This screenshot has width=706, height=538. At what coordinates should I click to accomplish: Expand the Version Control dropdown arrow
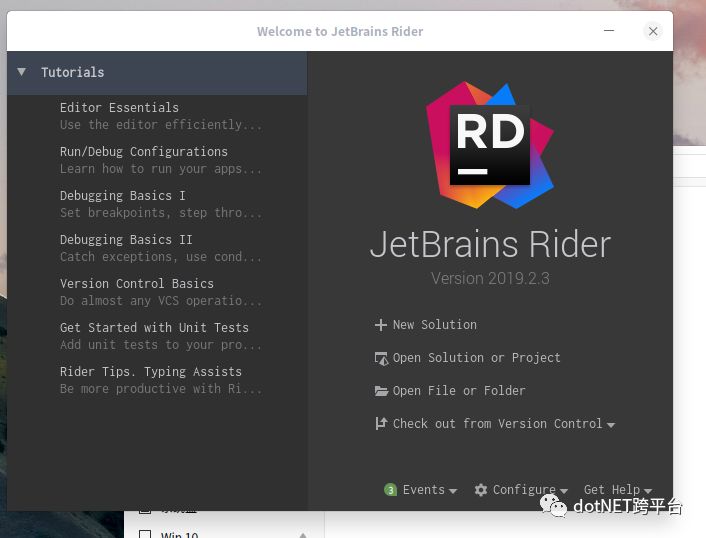tap(611, 425)
